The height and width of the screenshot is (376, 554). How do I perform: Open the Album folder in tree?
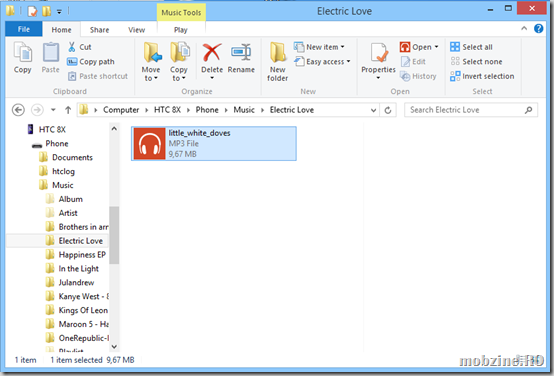70,199
